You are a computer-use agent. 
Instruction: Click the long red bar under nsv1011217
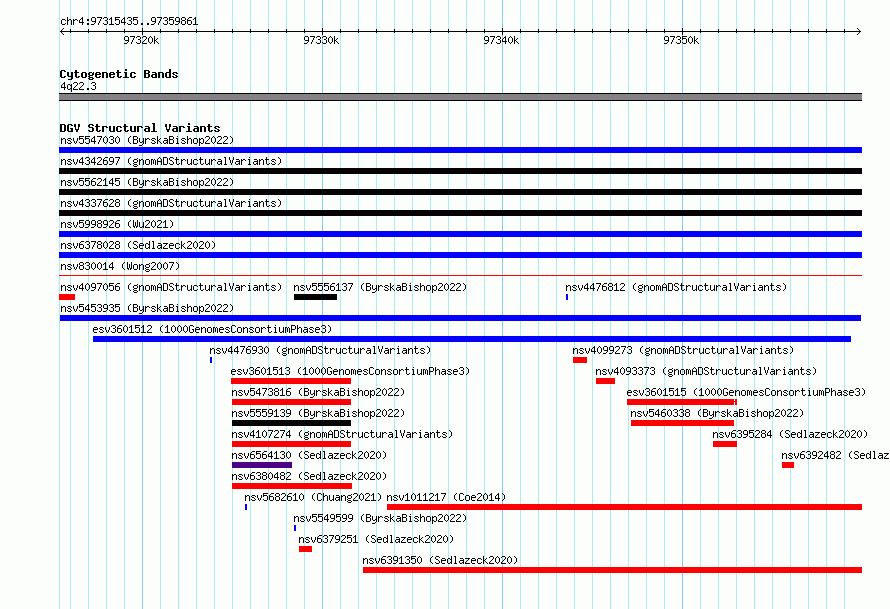[x=624, y=507]
